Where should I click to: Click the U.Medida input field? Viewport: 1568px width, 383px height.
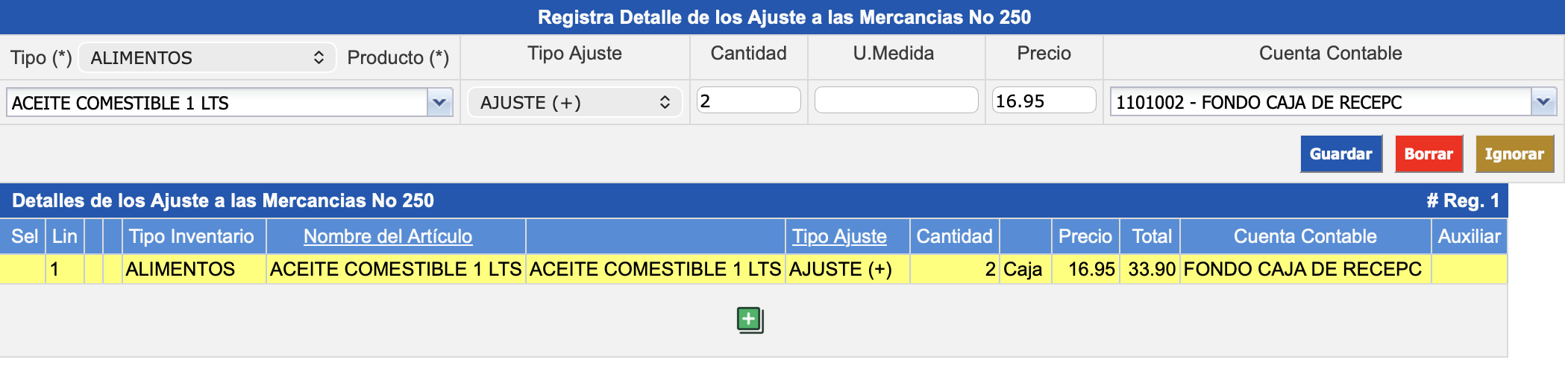point(896,101)
